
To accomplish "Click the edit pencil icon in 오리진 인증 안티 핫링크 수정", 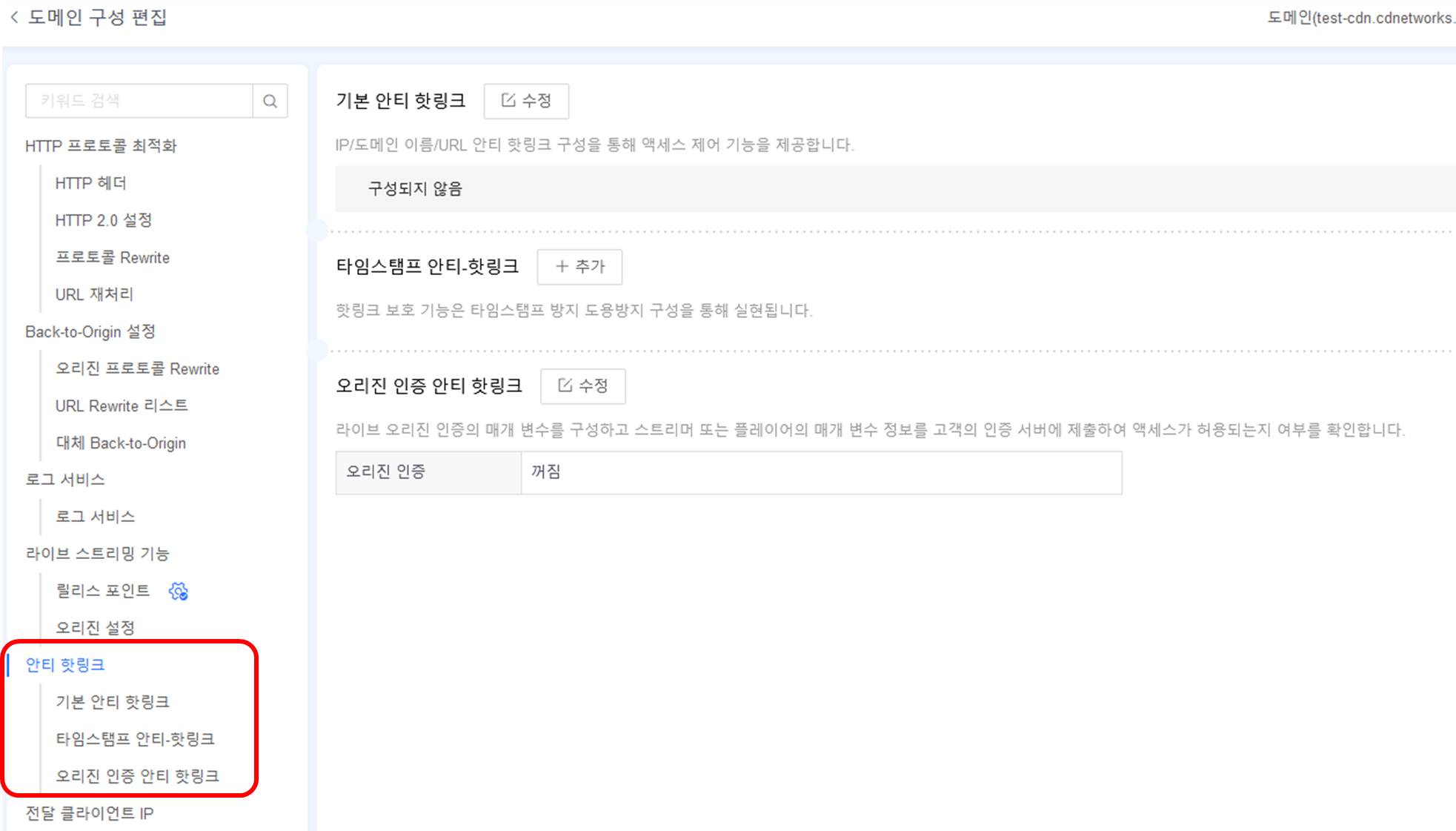I will (565, 386).
